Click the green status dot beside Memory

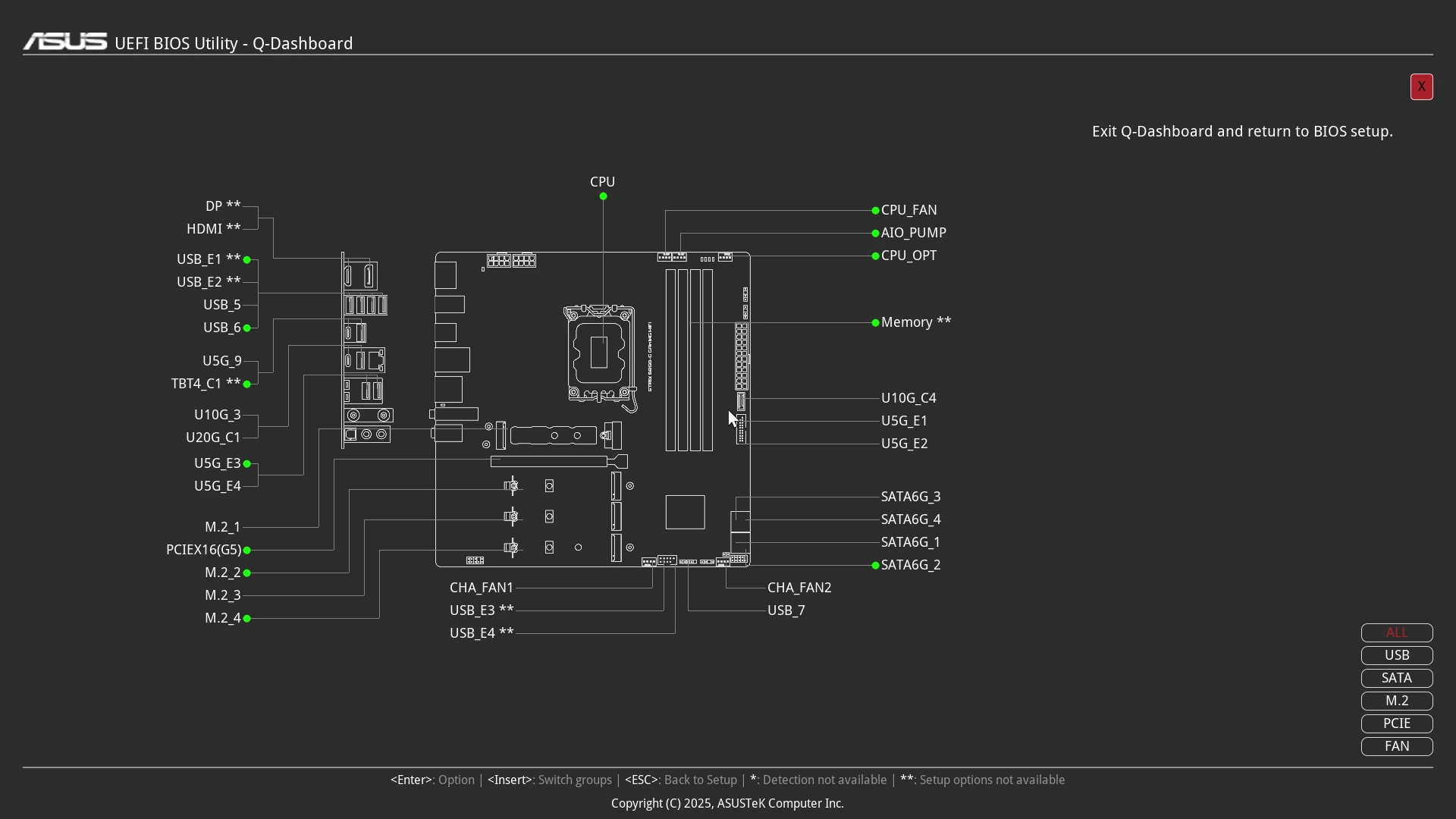[x=875, y=322]
